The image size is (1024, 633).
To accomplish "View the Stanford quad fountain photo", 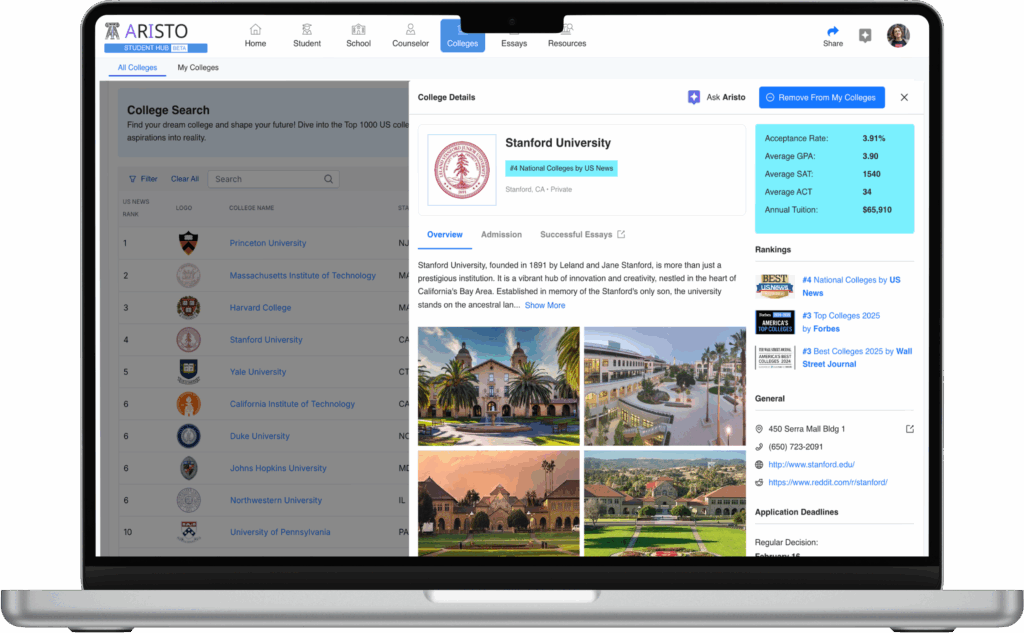I will click(498, 386).
